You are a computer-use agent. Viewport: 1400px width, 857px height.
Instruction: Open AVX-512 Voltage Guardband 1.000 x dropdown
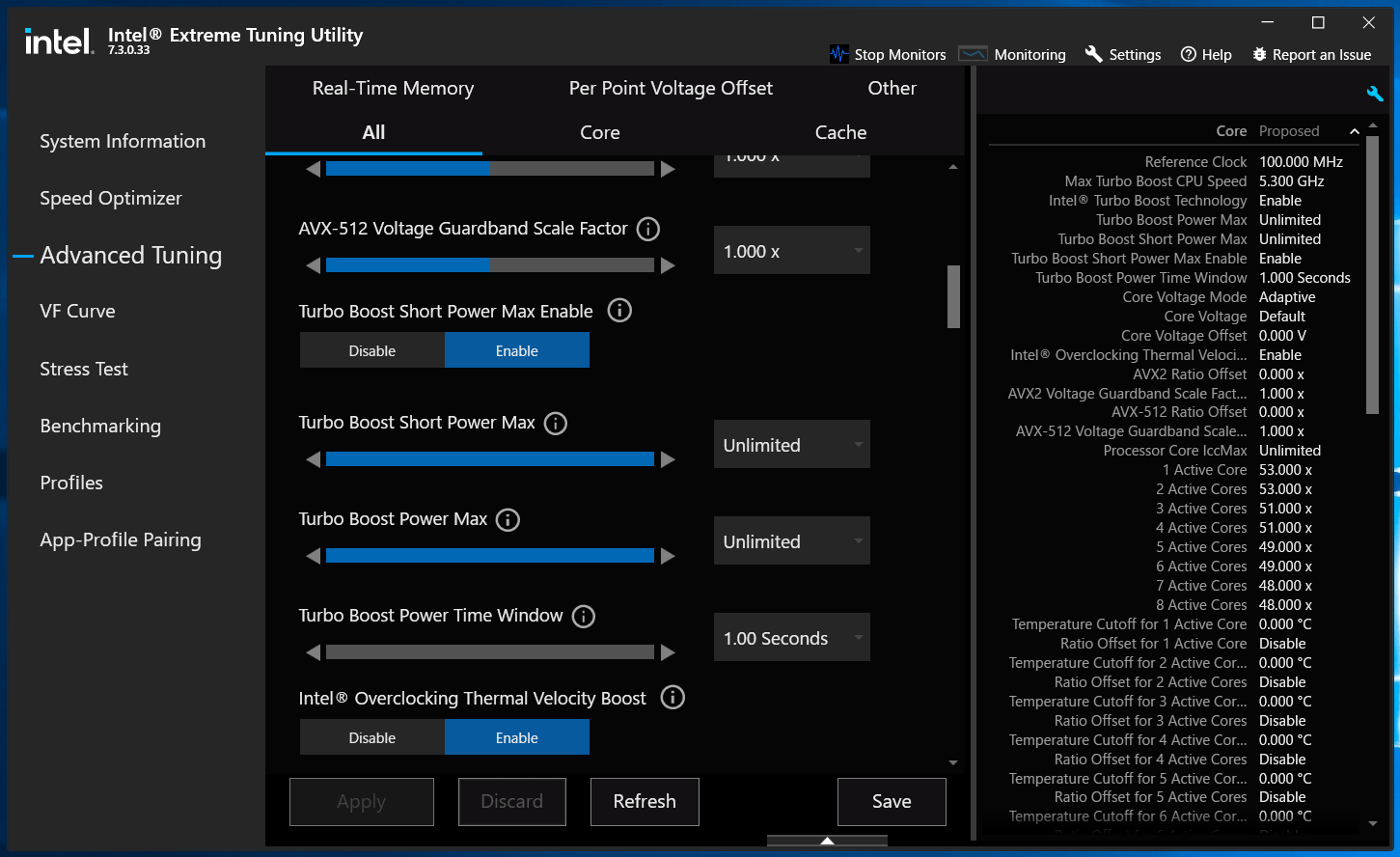[792, 251]
